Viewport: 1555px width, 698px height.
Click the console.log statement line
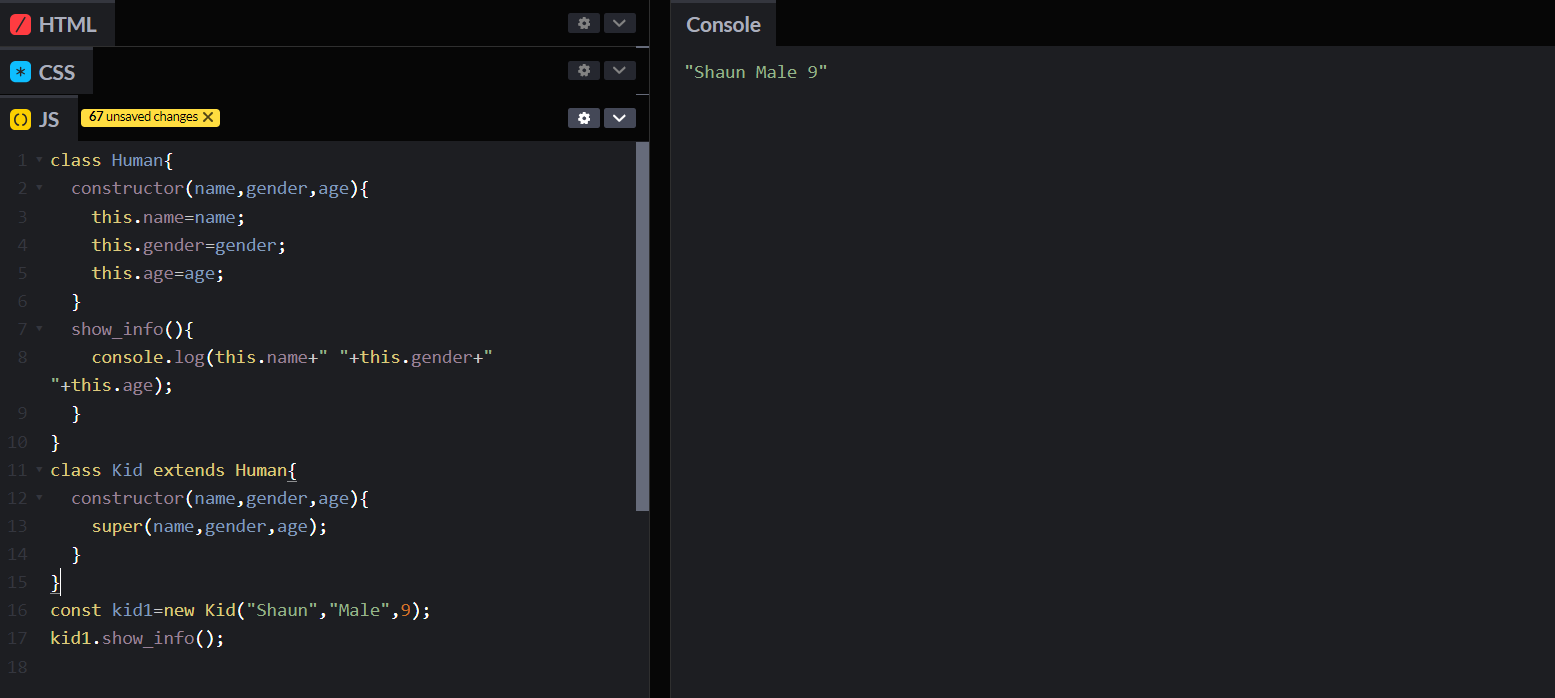272,371
